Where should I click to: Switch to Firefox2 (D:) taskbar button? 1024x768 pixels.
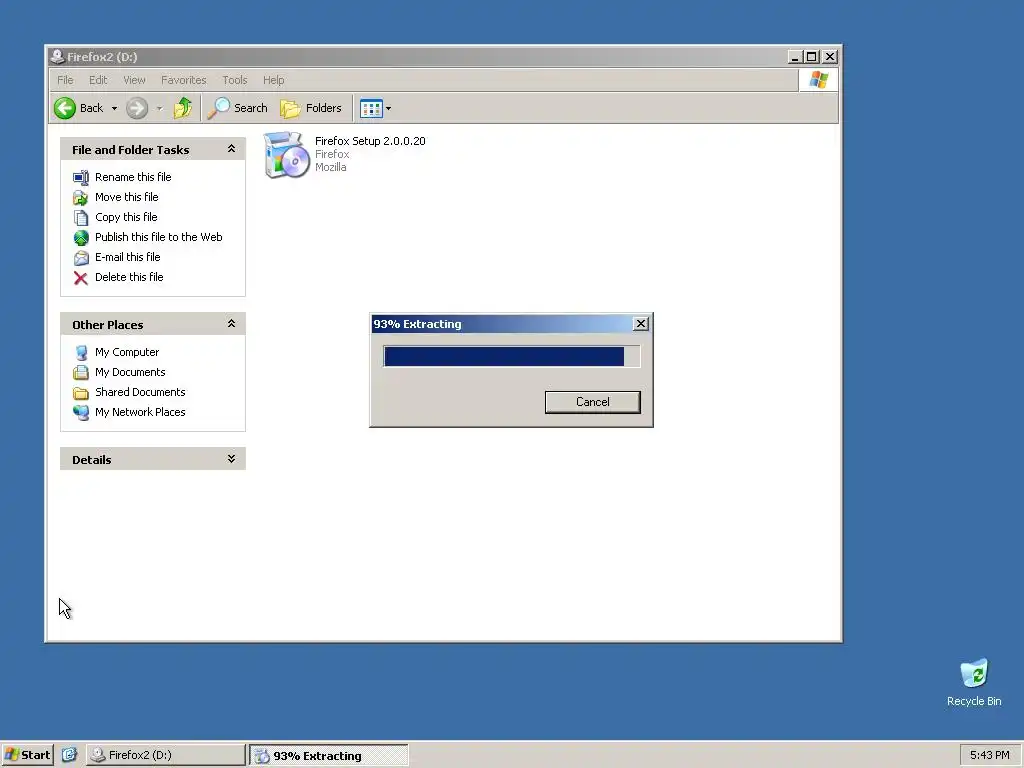coord(166,755)
